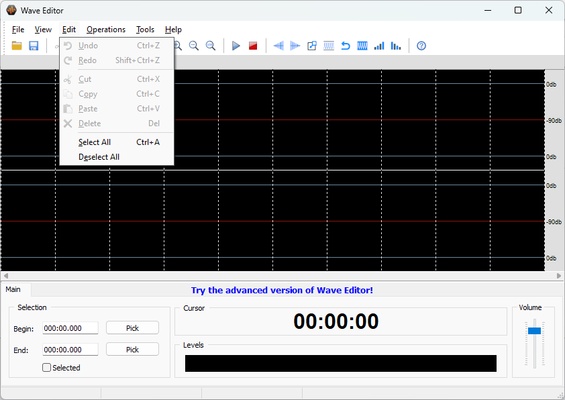565x400 pixels.
Task: Open the 'Try the advanced version' link
Action: (282, 290)
